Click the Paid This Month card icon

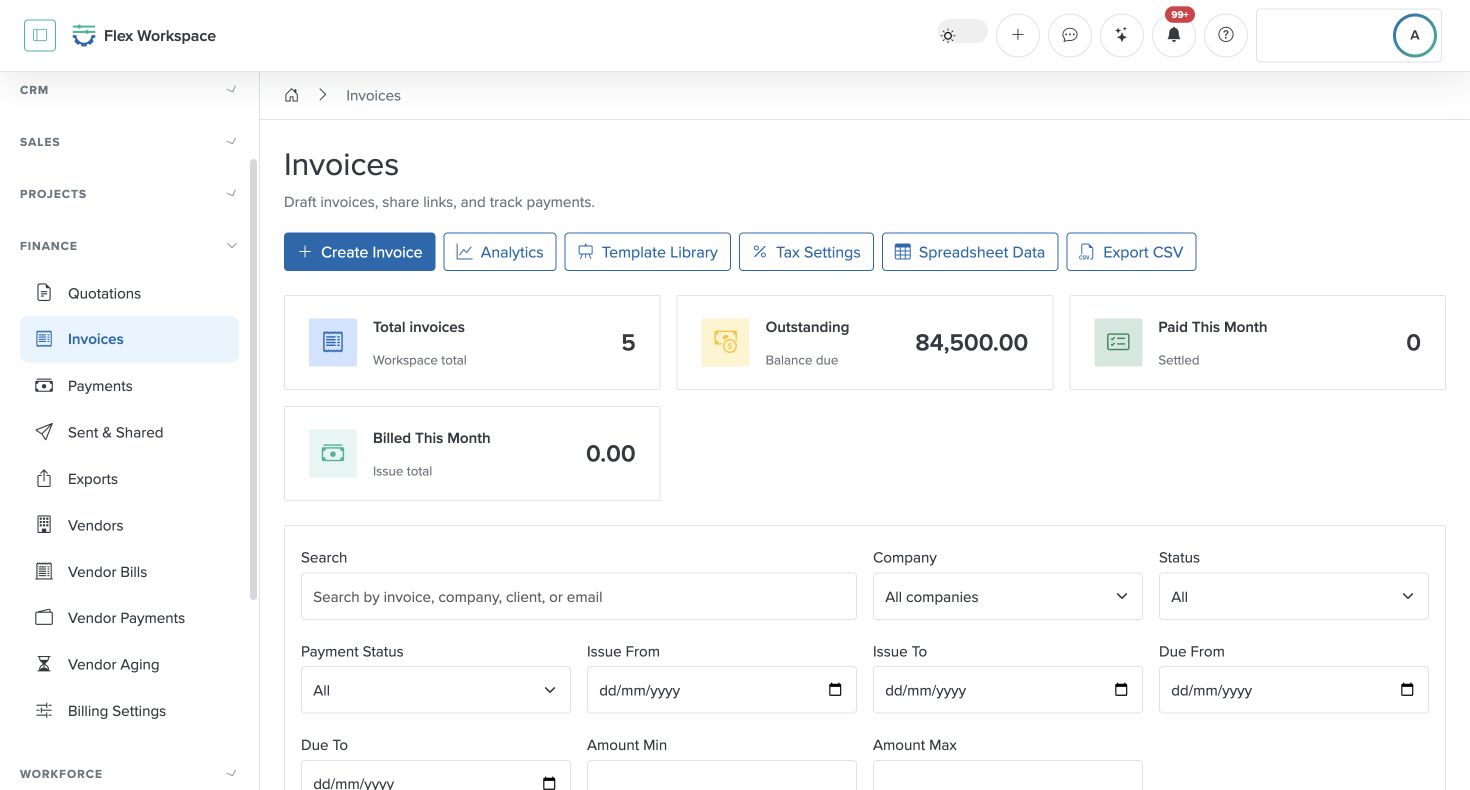tap(1118, 343)
